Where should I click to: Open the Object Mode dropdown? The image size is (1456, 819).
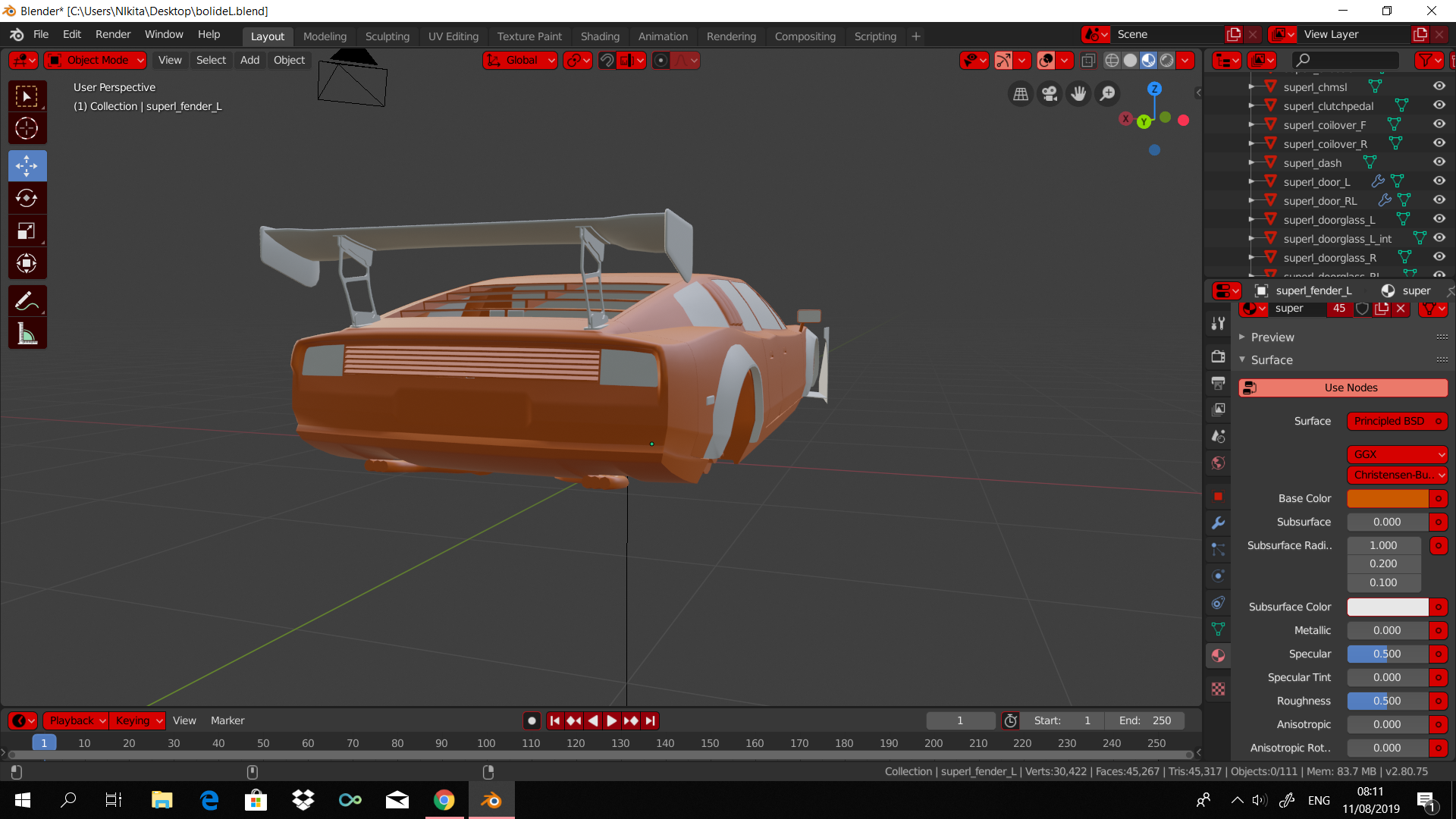tap(96, 61)
